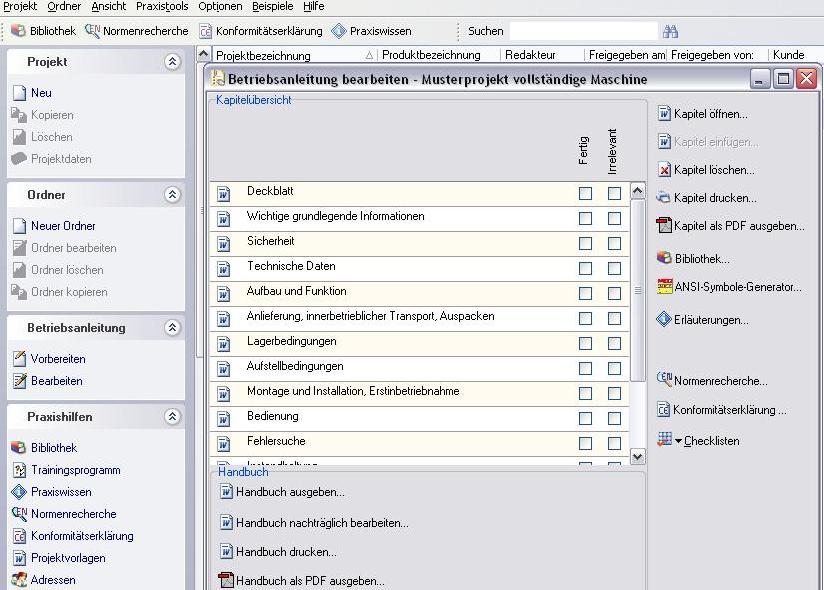Image resolution: width=824 pixels, height=590 pixels.
Task: Collapse the Projekt sidebar panel
Action: coord(172,62)
